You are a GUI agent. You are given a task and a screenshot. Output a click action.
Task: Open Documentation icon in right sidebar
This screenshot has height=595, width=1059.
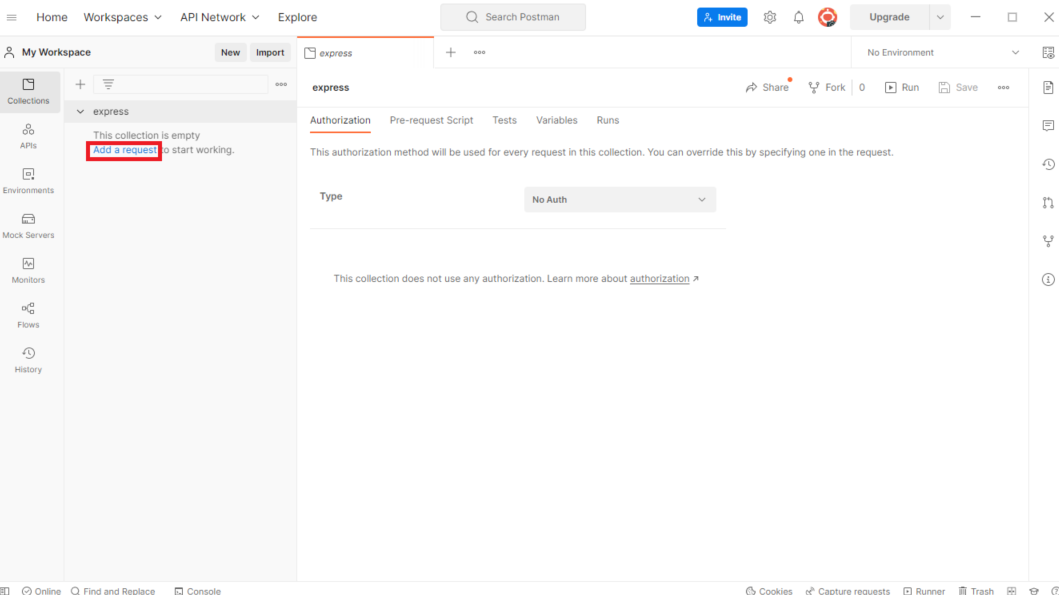pyautogui.click(x=1048, y=88)
